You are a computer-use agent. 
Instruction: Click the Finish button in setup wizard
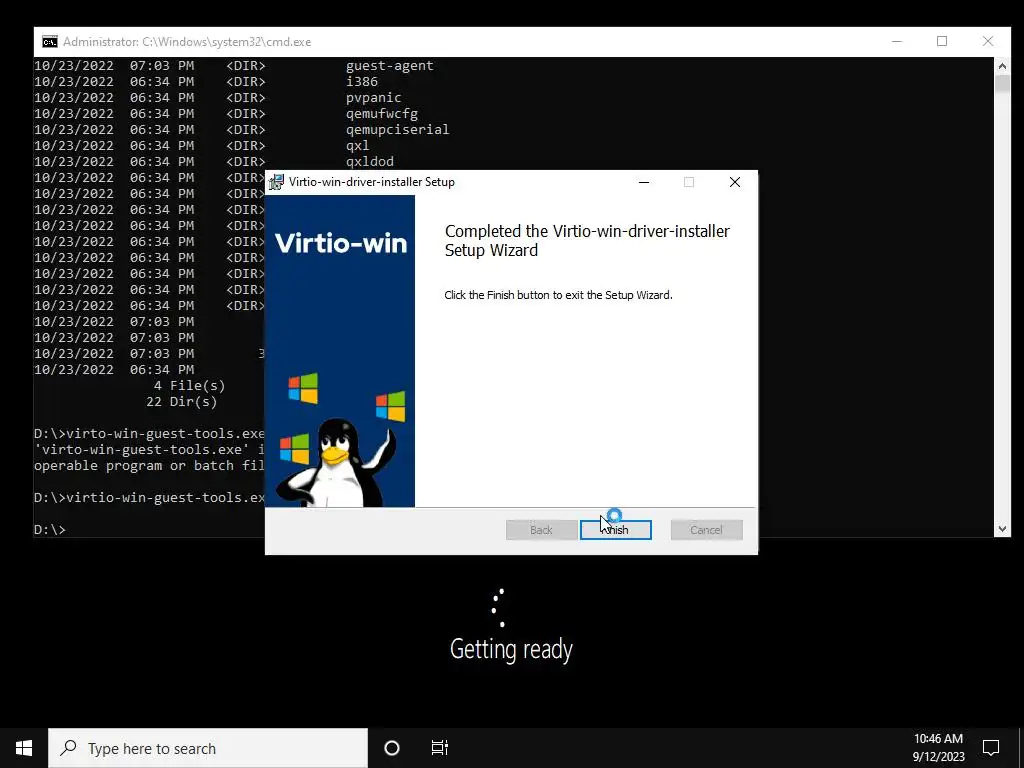(615, 530)
